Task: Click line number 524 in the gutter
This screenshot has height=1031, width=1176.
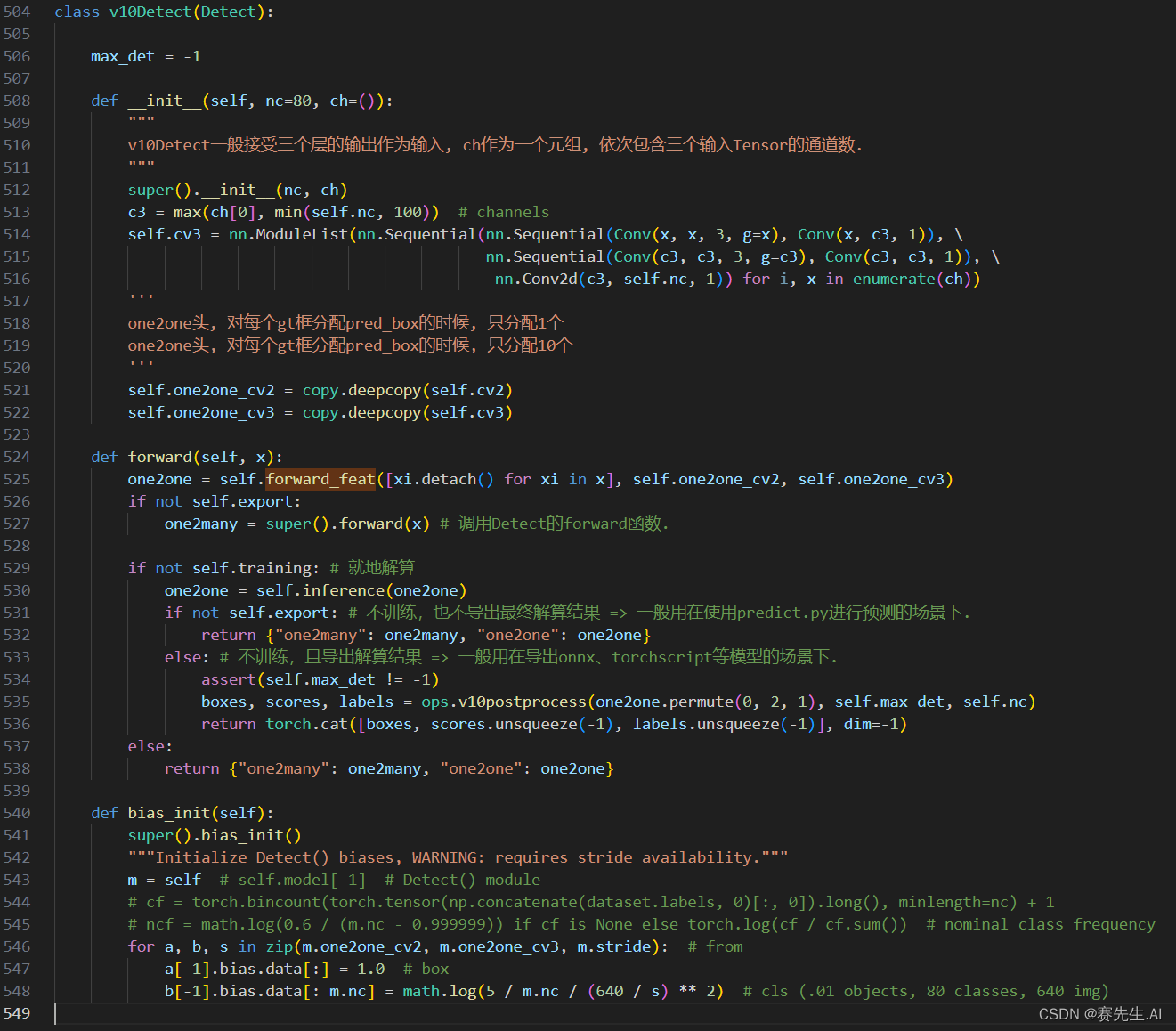Action: coord(17,457)
